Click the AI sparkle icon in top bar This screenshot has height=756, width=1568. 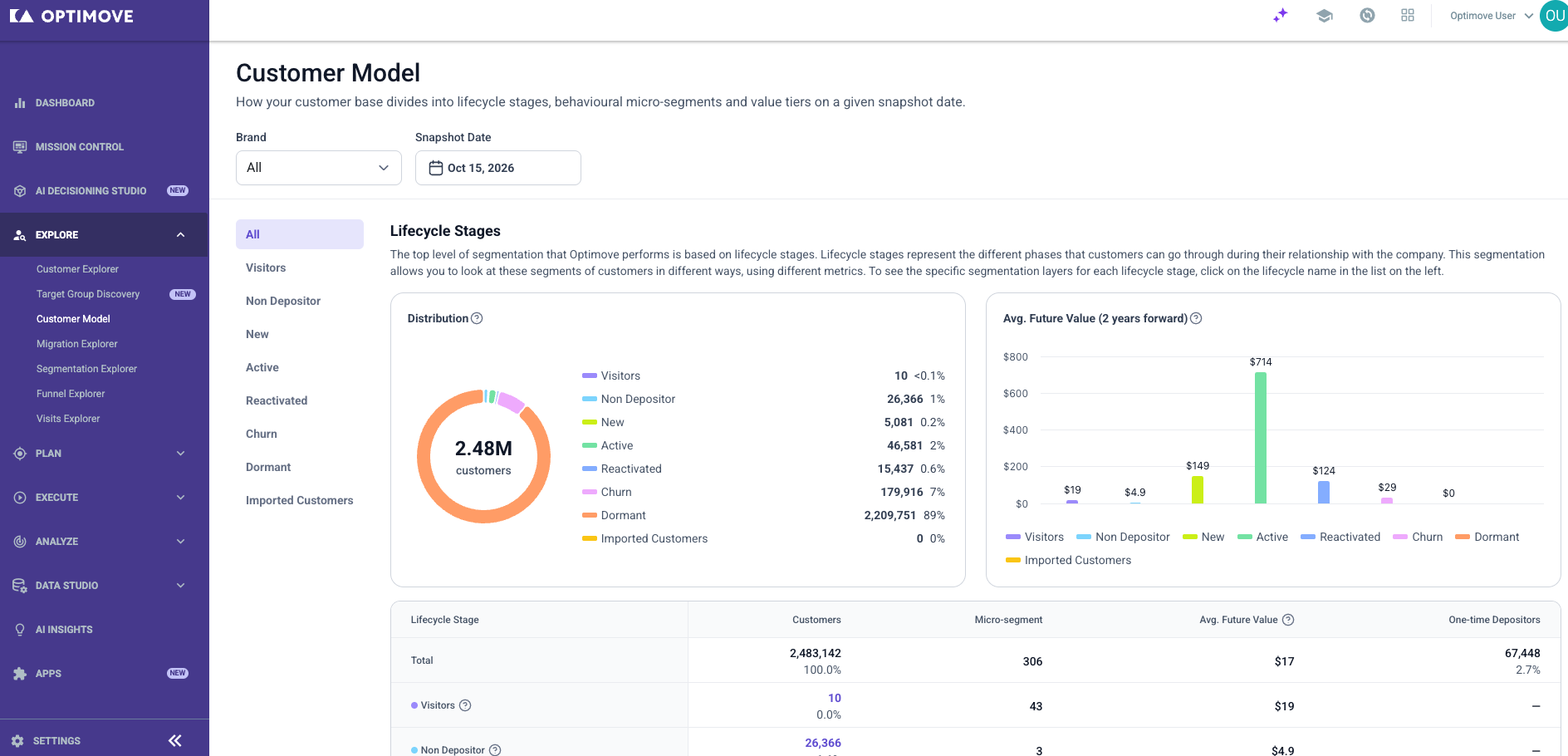[1281, 15]
